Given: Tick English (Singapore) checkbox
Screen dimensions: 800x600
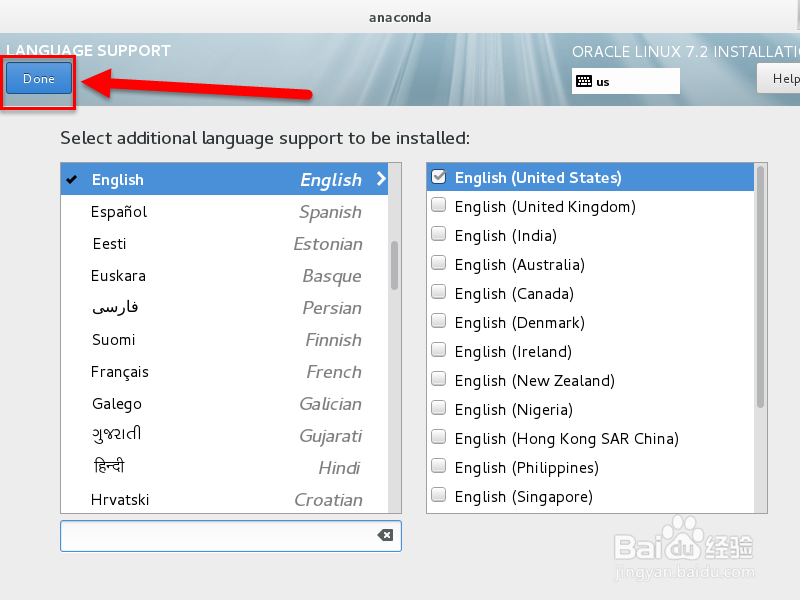Looking at the screenshot, I should click(x=438, y=495).
